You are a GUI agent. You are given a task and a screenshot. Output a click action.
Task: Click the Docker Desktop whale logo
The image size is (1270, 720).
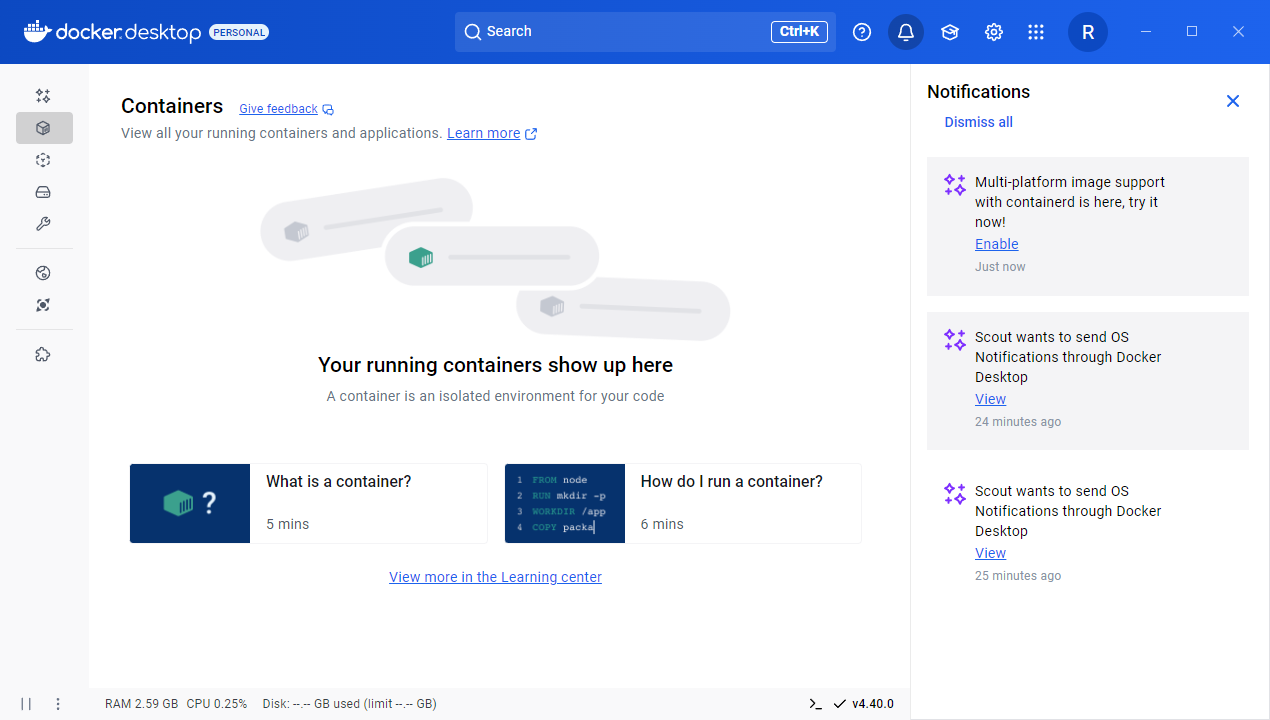click(37, 32)
